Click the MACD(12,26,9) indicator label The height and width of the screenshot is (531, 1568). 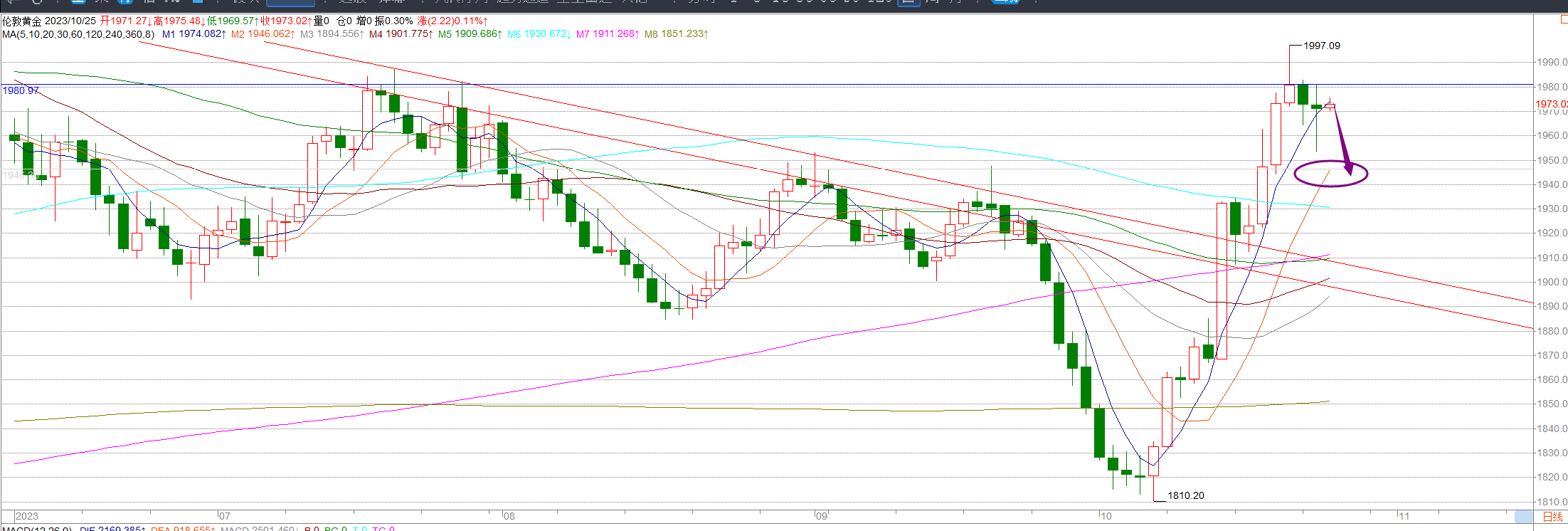click(x=36, y=529)
